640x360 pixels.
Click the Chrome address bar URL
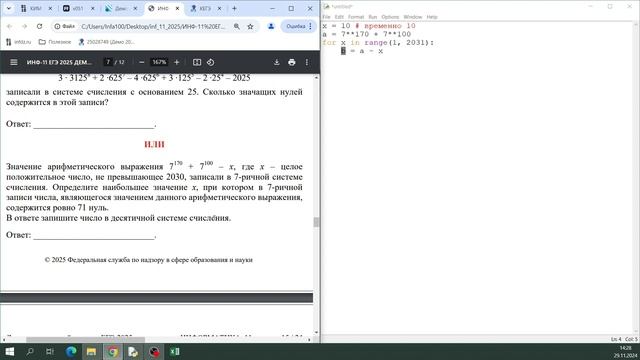pyautogui.click(x=153, y=26)
